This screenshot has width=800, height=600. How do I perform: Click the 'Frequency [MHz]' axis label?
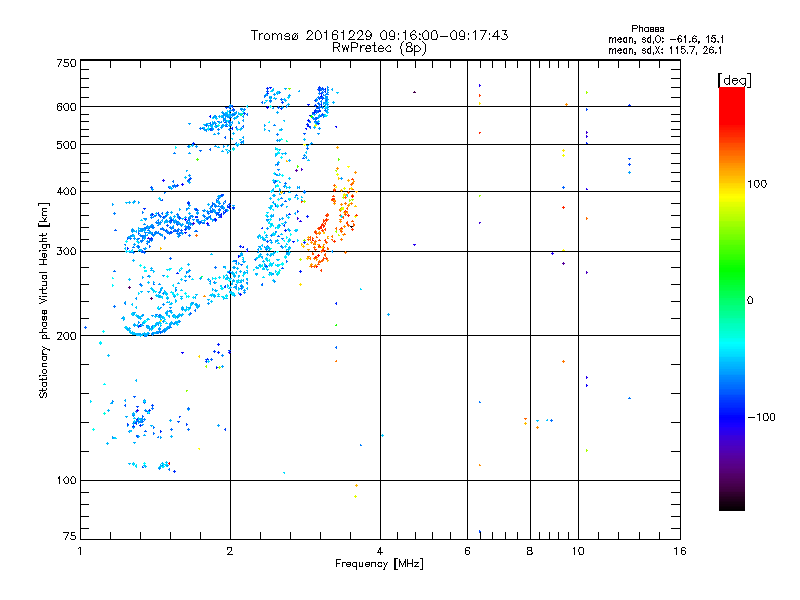click(x=379, y=564)
